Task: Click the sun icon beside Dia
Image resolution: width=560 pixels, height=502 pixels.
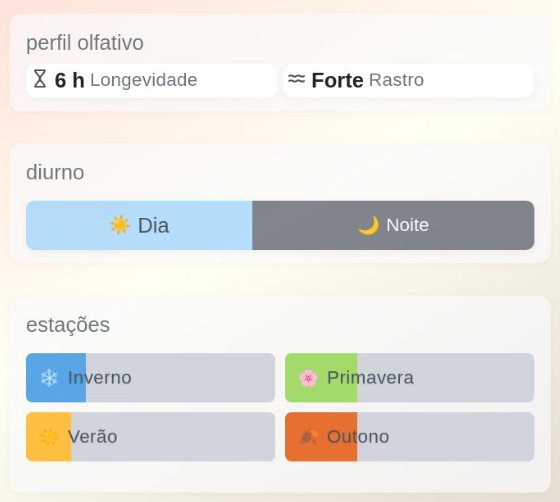Action: coord(119,225)
